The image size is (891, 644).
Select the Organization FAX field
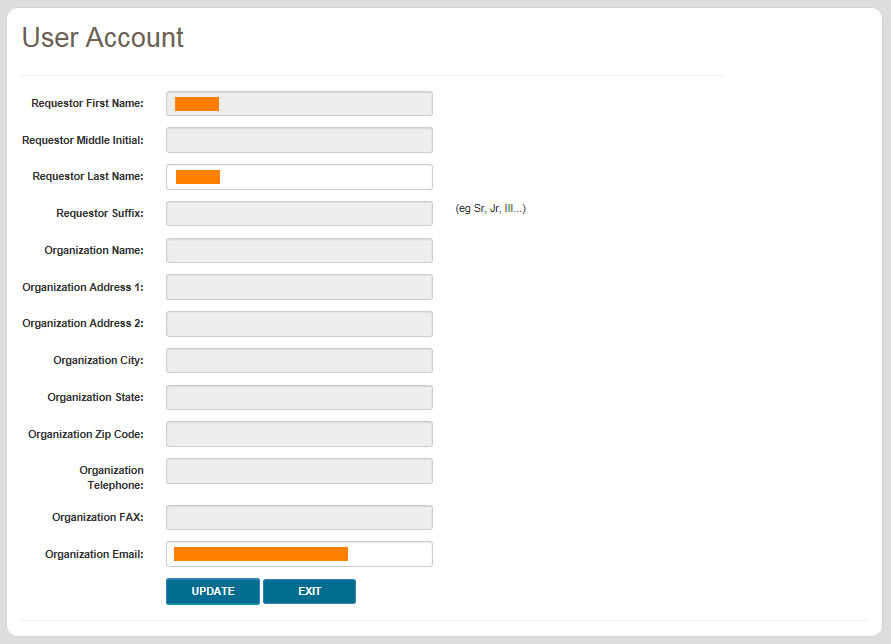click(299, 517)
